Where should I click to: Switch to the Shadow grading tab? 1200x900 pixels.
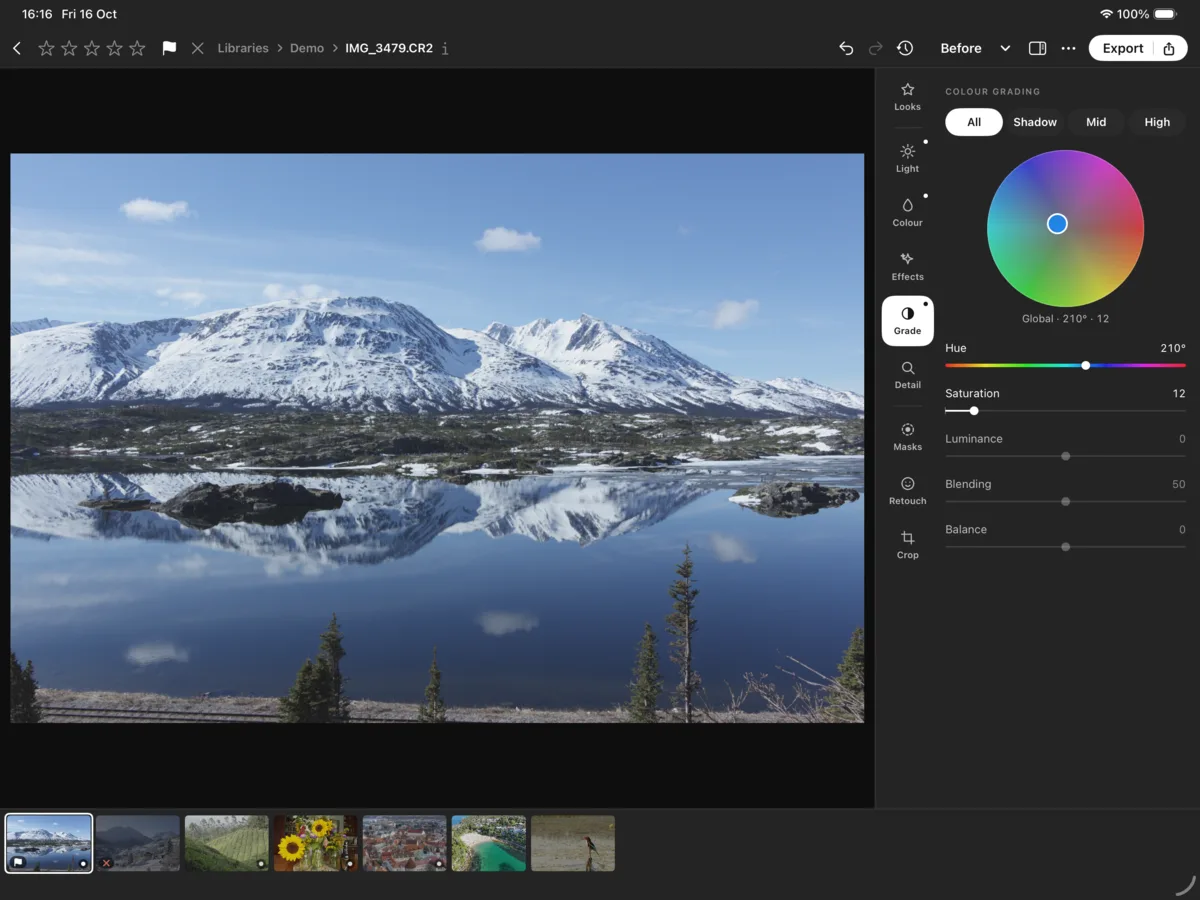coord(1035,122)
